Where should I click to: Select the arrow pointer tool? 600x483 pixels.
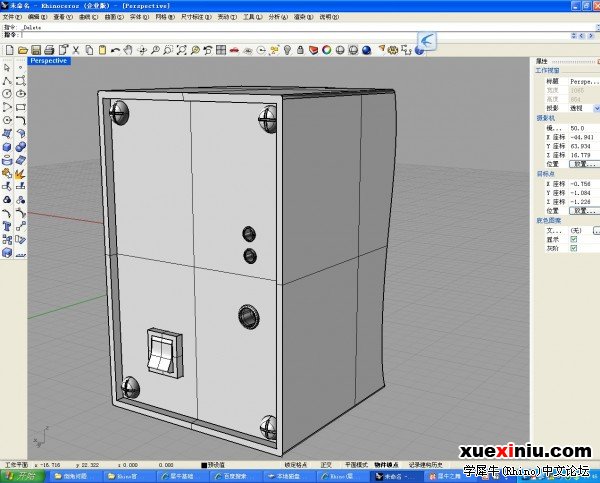click(7, 68)
